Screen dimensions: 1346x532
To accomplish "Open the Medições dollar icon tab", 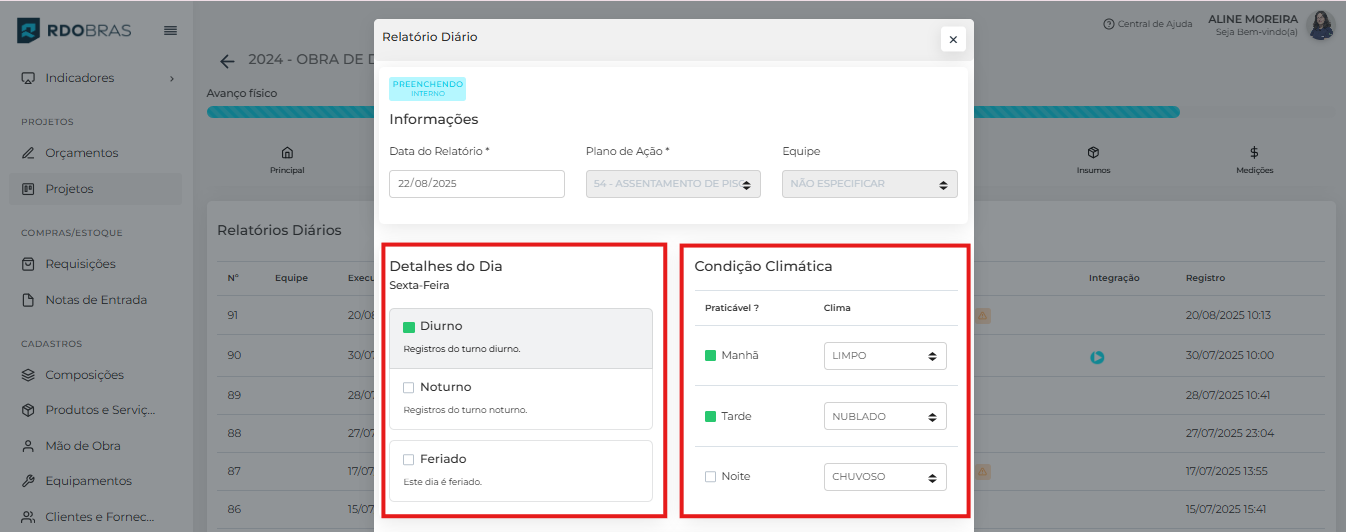I will tap(1254, 159).
